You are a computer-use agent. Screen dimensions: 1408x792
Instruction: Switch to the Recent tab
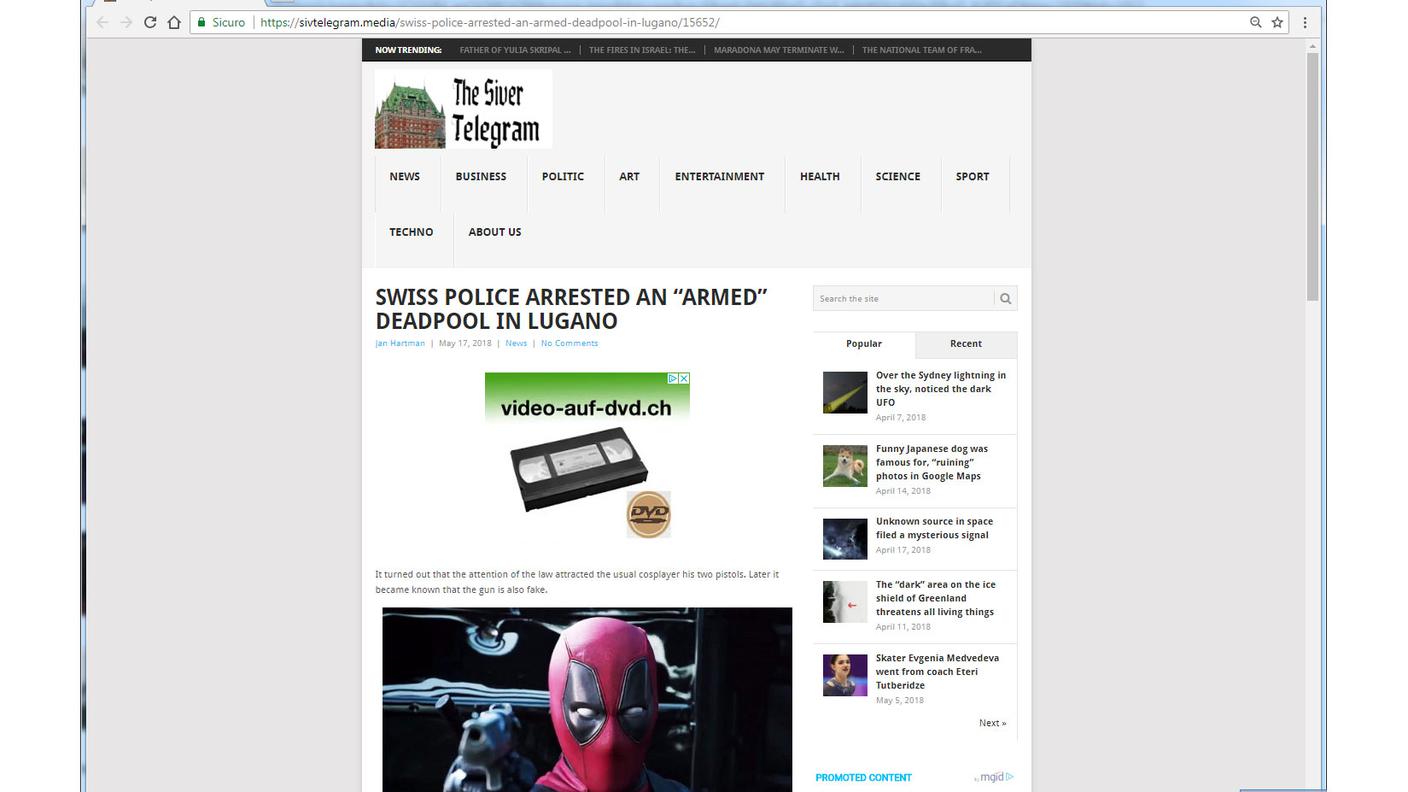click(966, 344)
